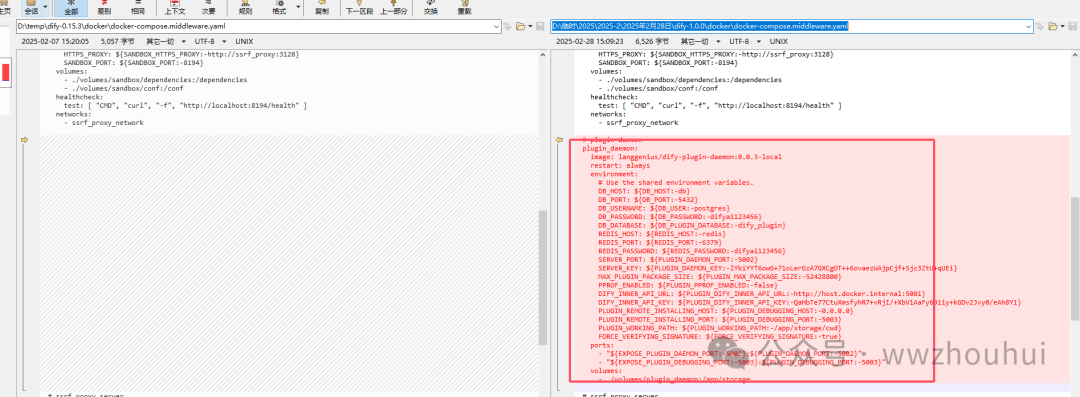Image resolution: width=1080 pixels, height=397 pixels.
Task: Expand the right browse folder dropdown arrow
Action: point(1063,26)
